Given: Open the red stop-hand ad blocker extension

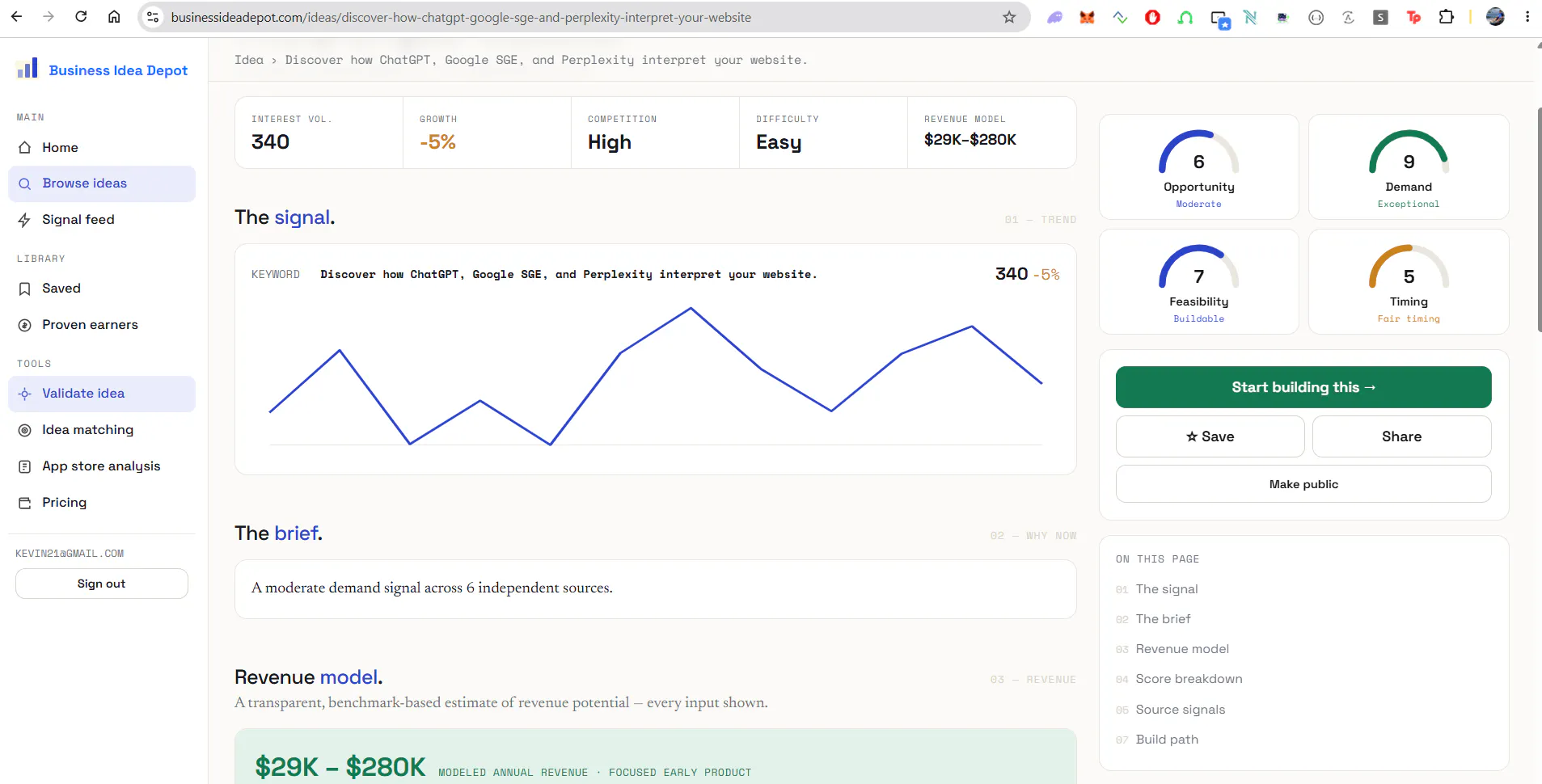Looking at the screenshot, I should 1153,17.
